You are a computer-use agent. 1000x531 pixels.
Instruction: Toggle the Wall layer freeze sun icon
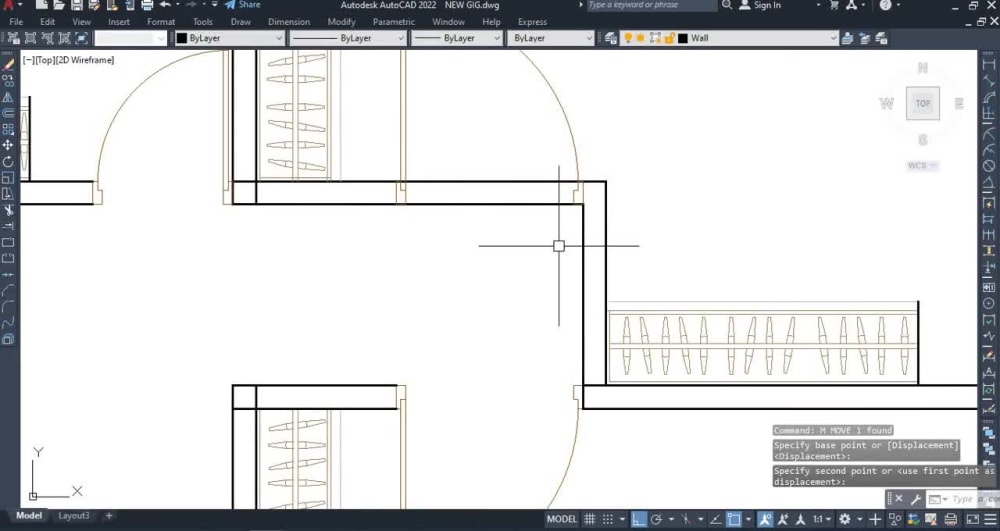pos(640,38)
